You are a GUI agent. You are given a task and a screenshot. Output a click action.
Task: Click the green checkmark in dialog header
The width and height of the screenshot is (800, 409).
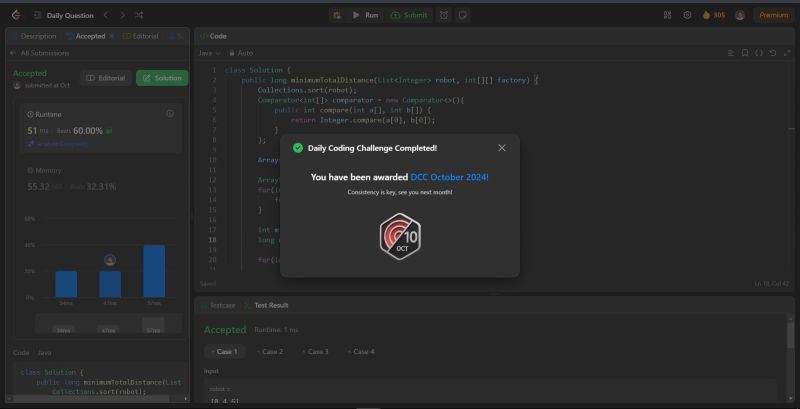coord(298,148)
